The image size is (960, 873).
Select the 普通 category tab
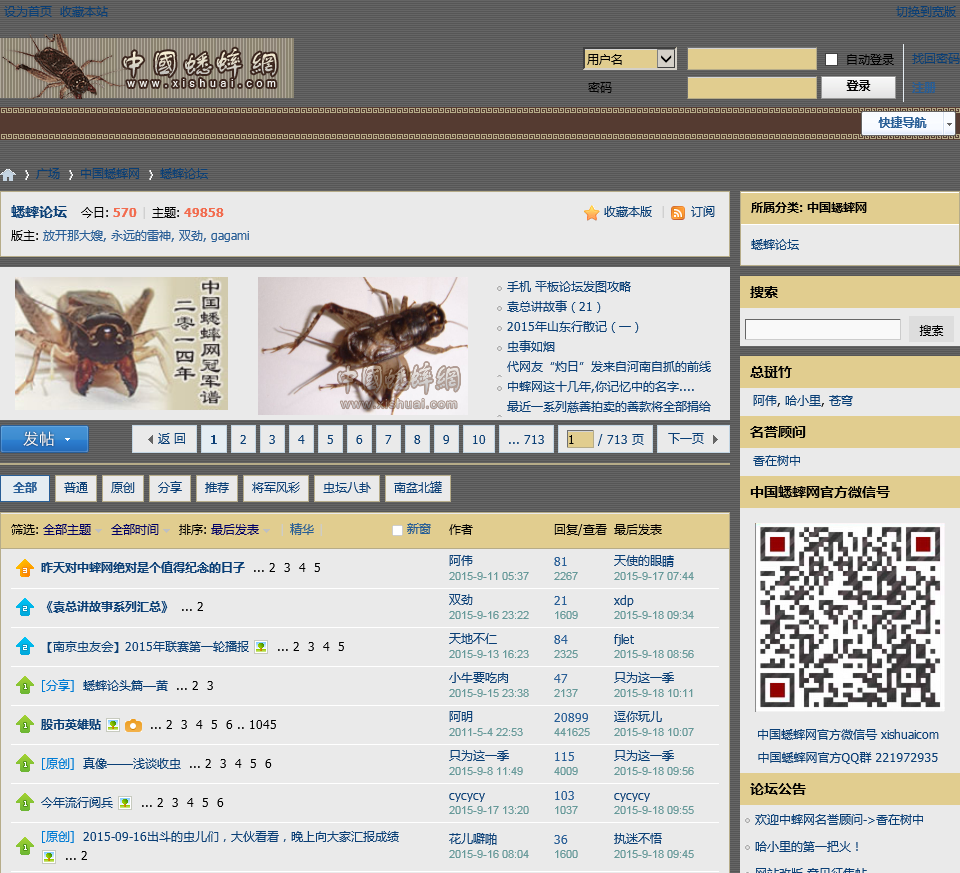(76, 488)
